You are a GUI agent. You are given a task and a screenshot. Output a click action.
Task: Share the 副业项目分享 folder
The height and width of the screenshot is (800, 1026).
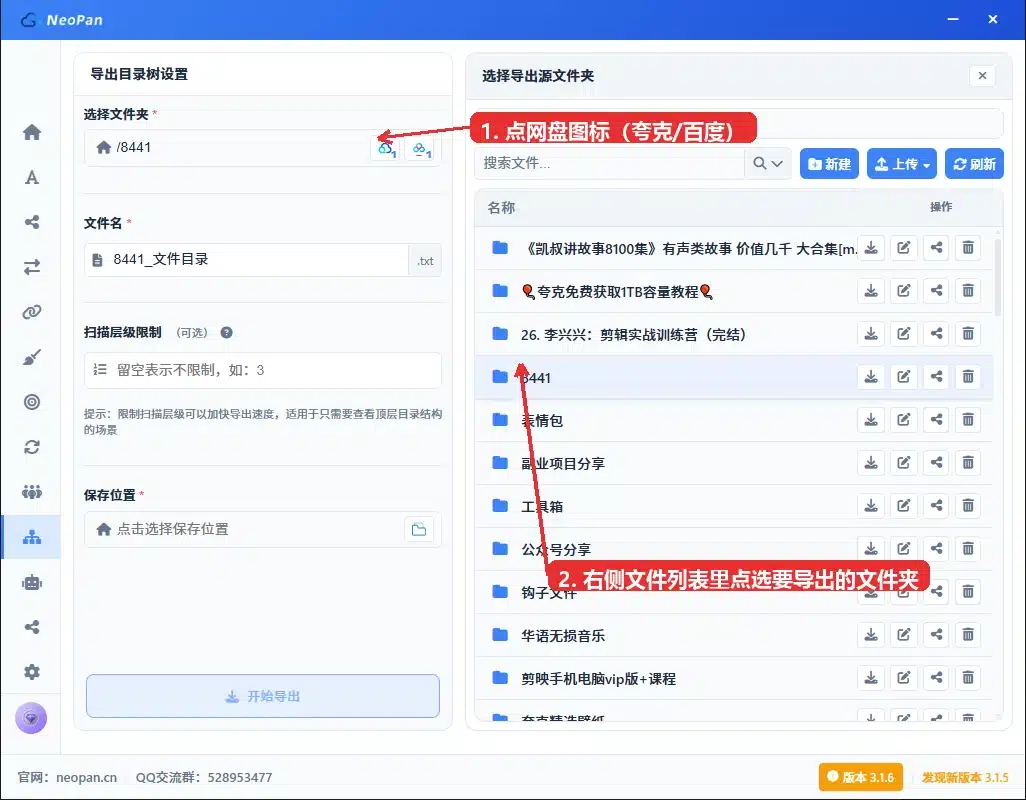tap(936, 463)
